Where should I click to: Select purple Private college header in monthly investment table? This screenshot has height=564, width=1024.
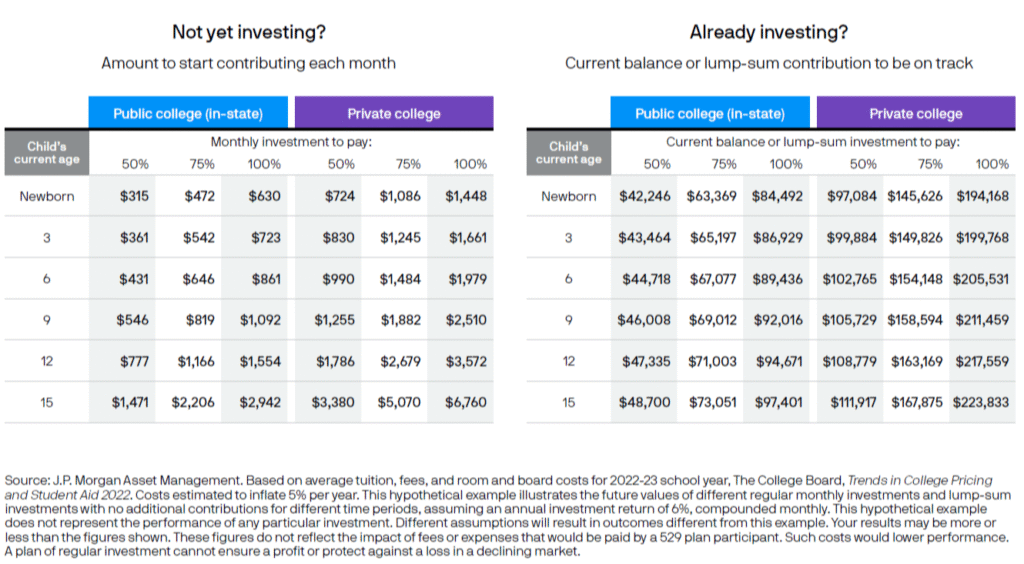pos(394,113)
